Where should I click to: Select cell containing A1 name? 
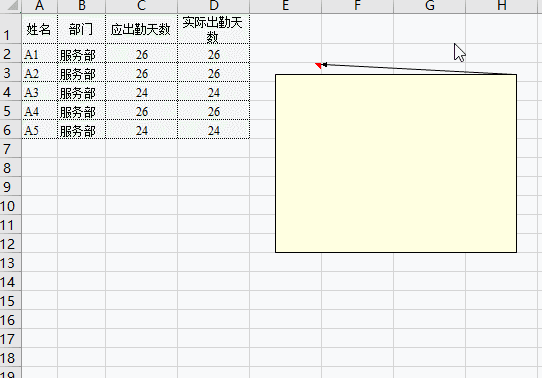39,53
